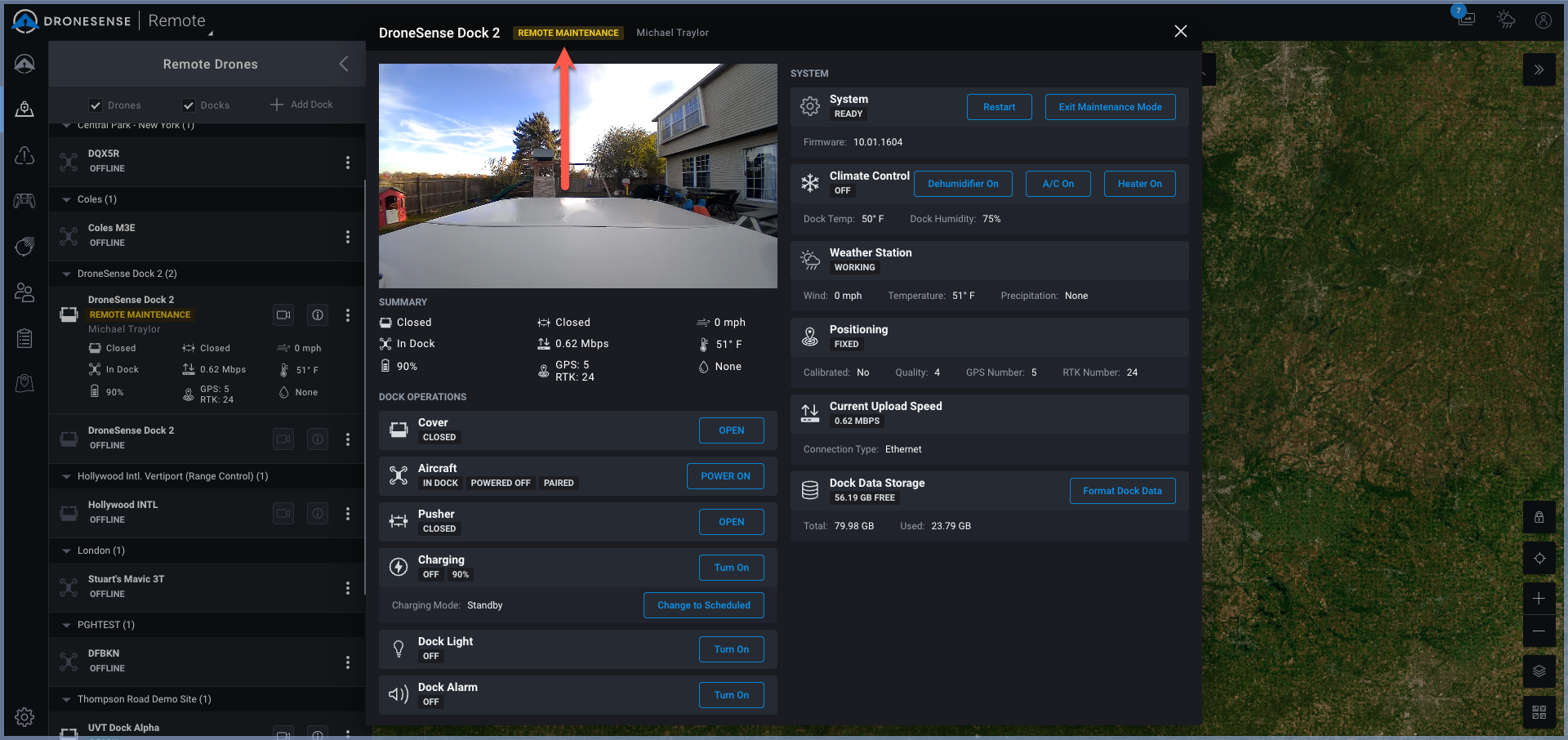The image size is (1568, 740).
Task: Click Change to Scheduled charging mode
Action: pos(704,605)
